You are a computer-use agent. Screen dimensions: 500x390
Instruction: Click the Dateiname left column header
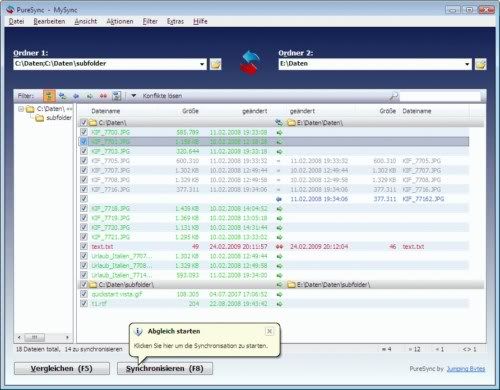click(106, 111)
